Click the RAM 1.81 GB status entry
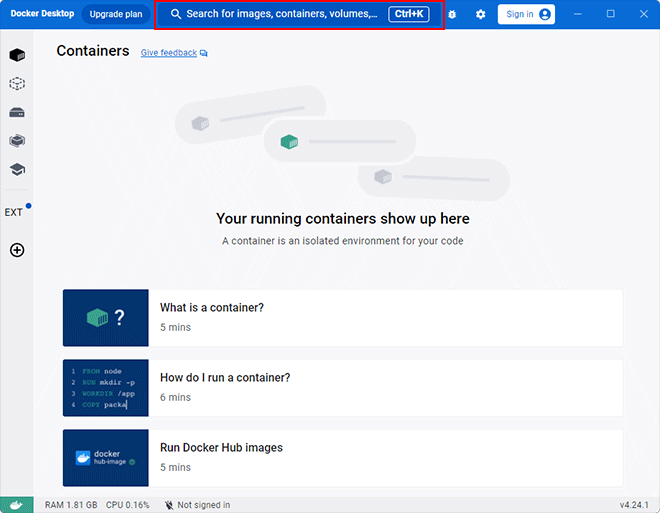Viewport: 660px width, 513px height. pyautogui.click(x=71, y=505)
